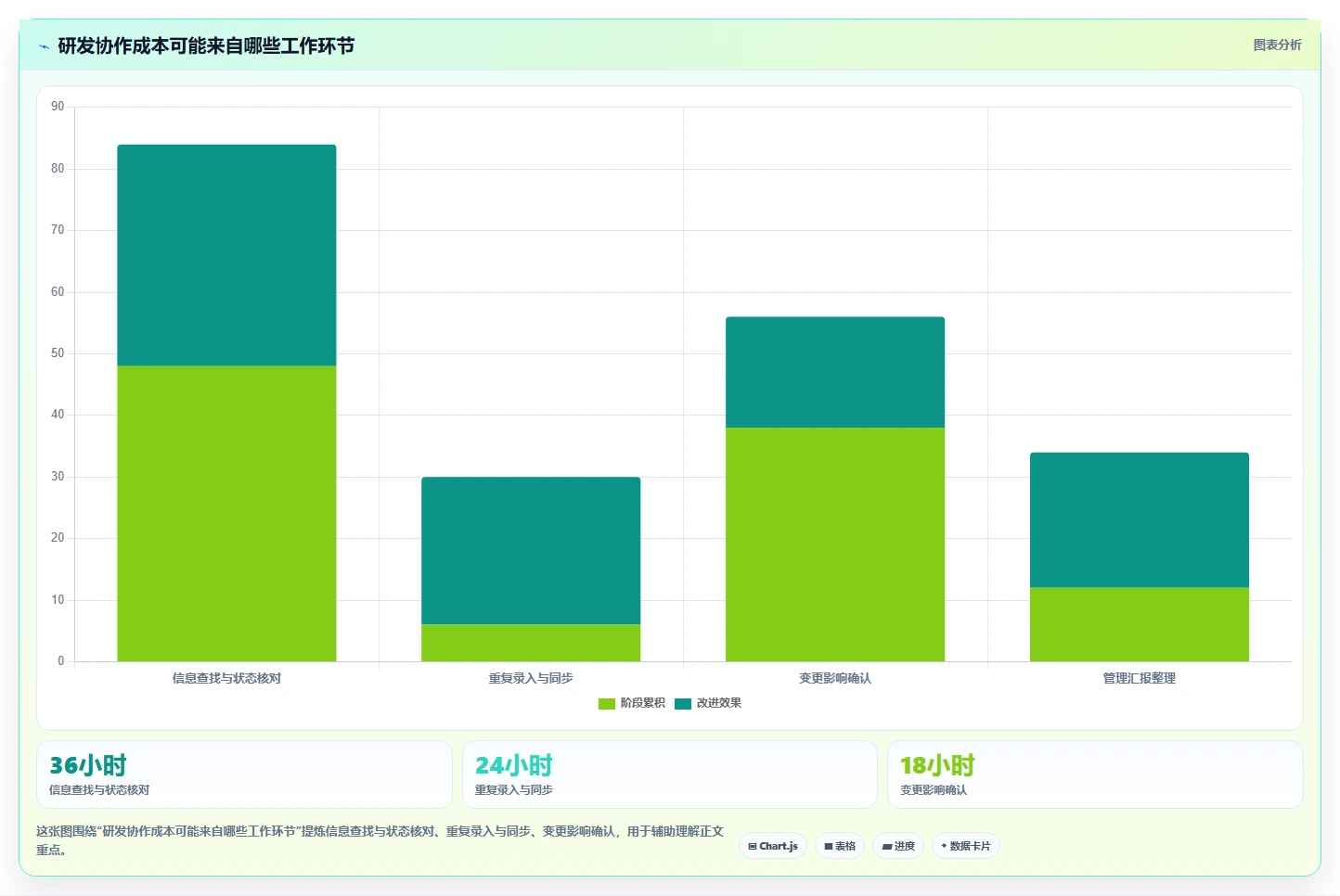Click the chart title 研发协作成本可能来自哪些工作环节
The image size is (1340, 896).
pyautogui.click(x=206, y=45)
